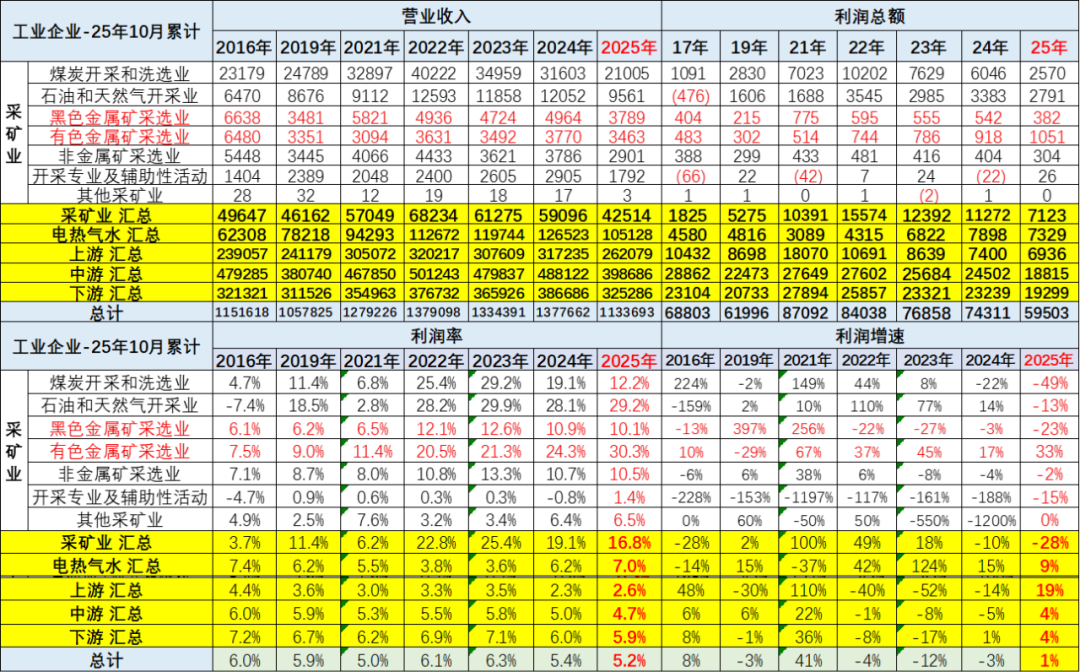Select the 上游 汇总 row label
1080x672 pixels.
[106, 252]
